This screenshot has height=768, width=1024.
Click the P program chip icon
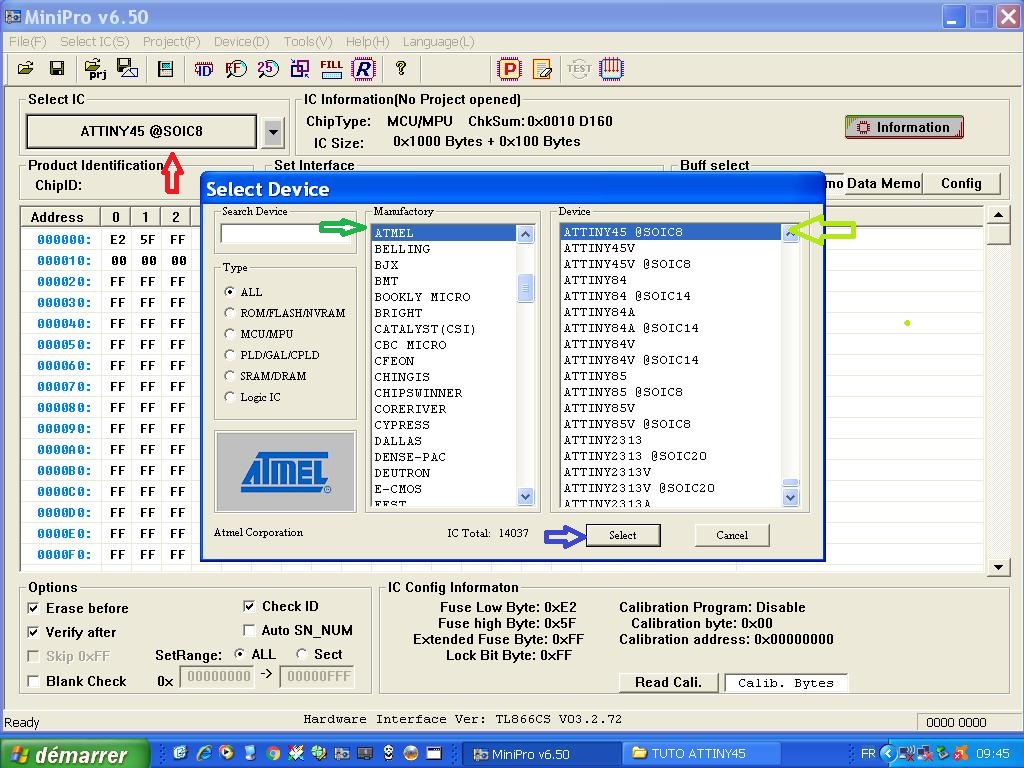pyautogui.click(x=509, y=69)
